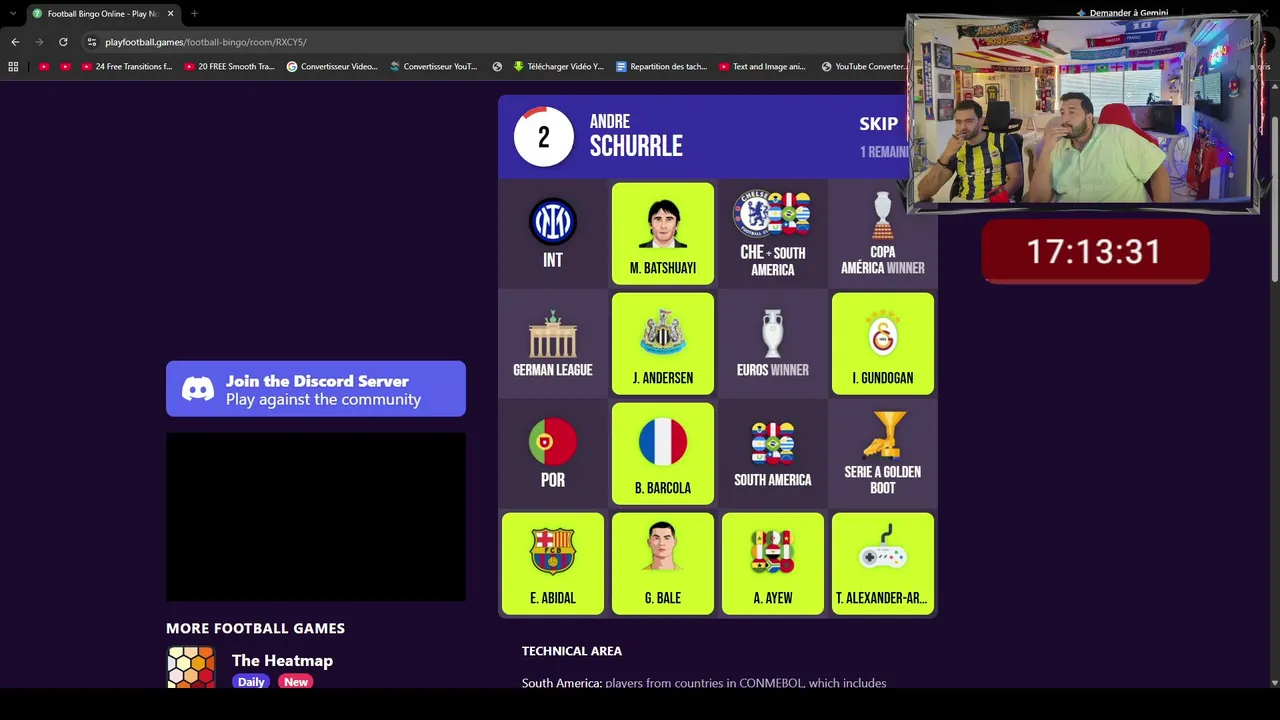Select the Portugal POR flag cell
Viewport: 1280px width, 720px height.
pos(553,454)
